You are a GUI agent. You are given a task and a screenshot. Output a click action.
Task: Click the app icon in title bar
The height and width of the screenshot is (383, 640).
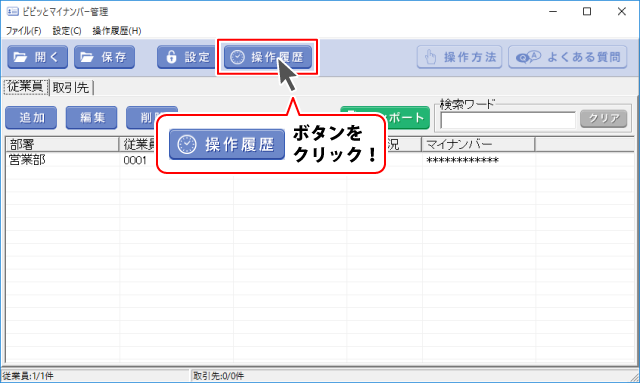click(x=13, y=11)
